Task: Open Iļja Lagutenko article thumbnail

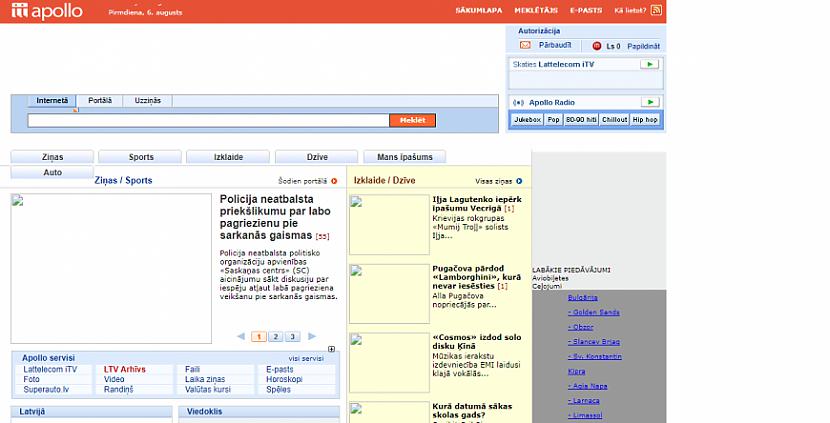Action: coord(390,224)
